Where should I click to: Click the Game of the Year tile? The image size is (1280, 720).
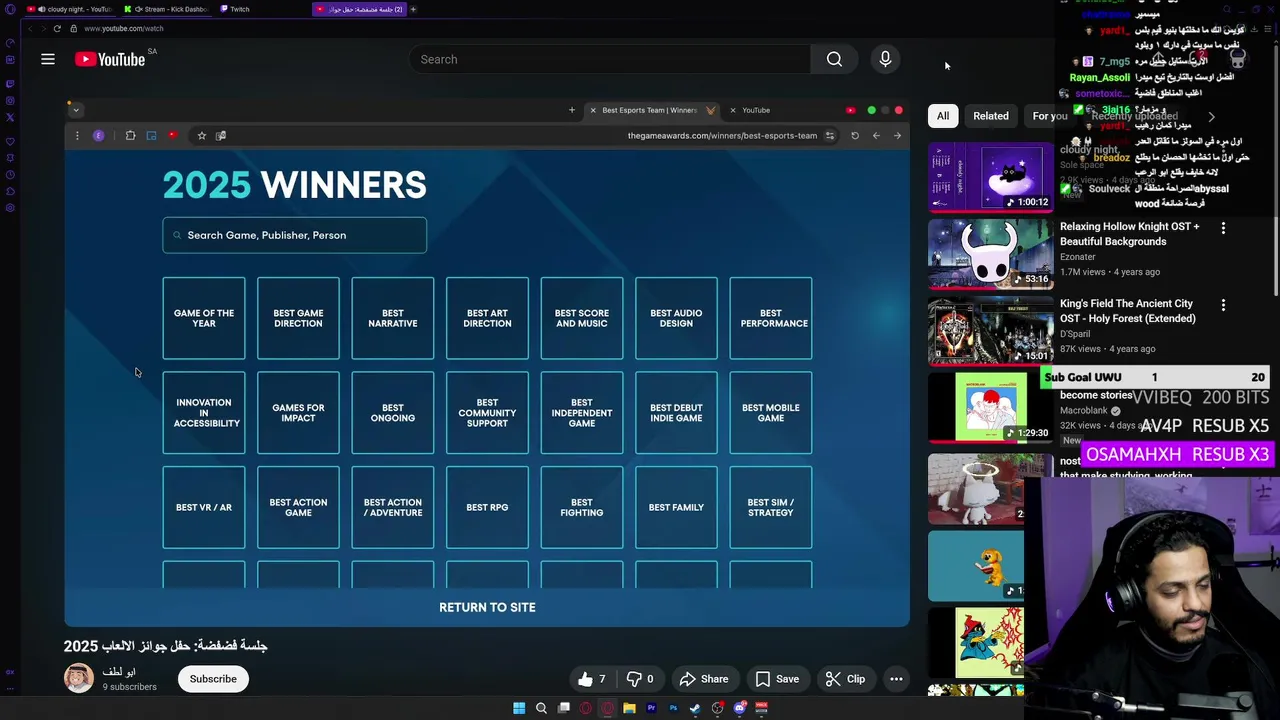click(204, 318)
